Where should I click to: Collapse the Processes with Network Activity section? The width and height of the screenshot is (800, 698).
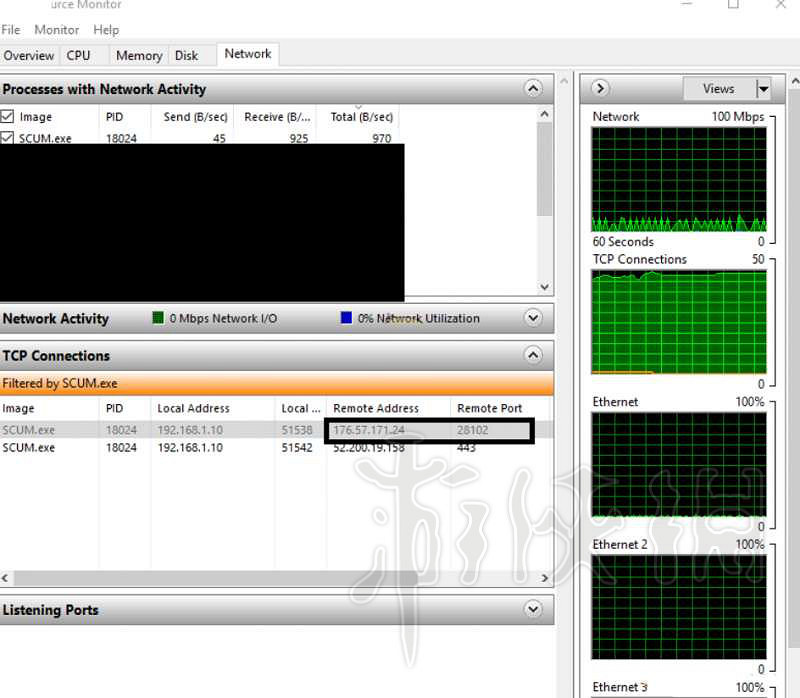(533, 89)
